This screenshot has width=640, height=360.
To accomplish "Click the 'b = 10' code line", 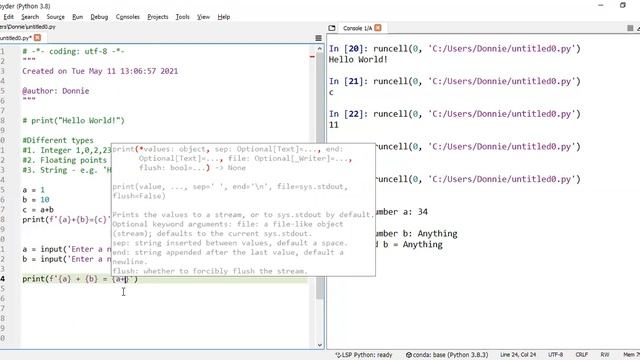I will pos(36,200).
